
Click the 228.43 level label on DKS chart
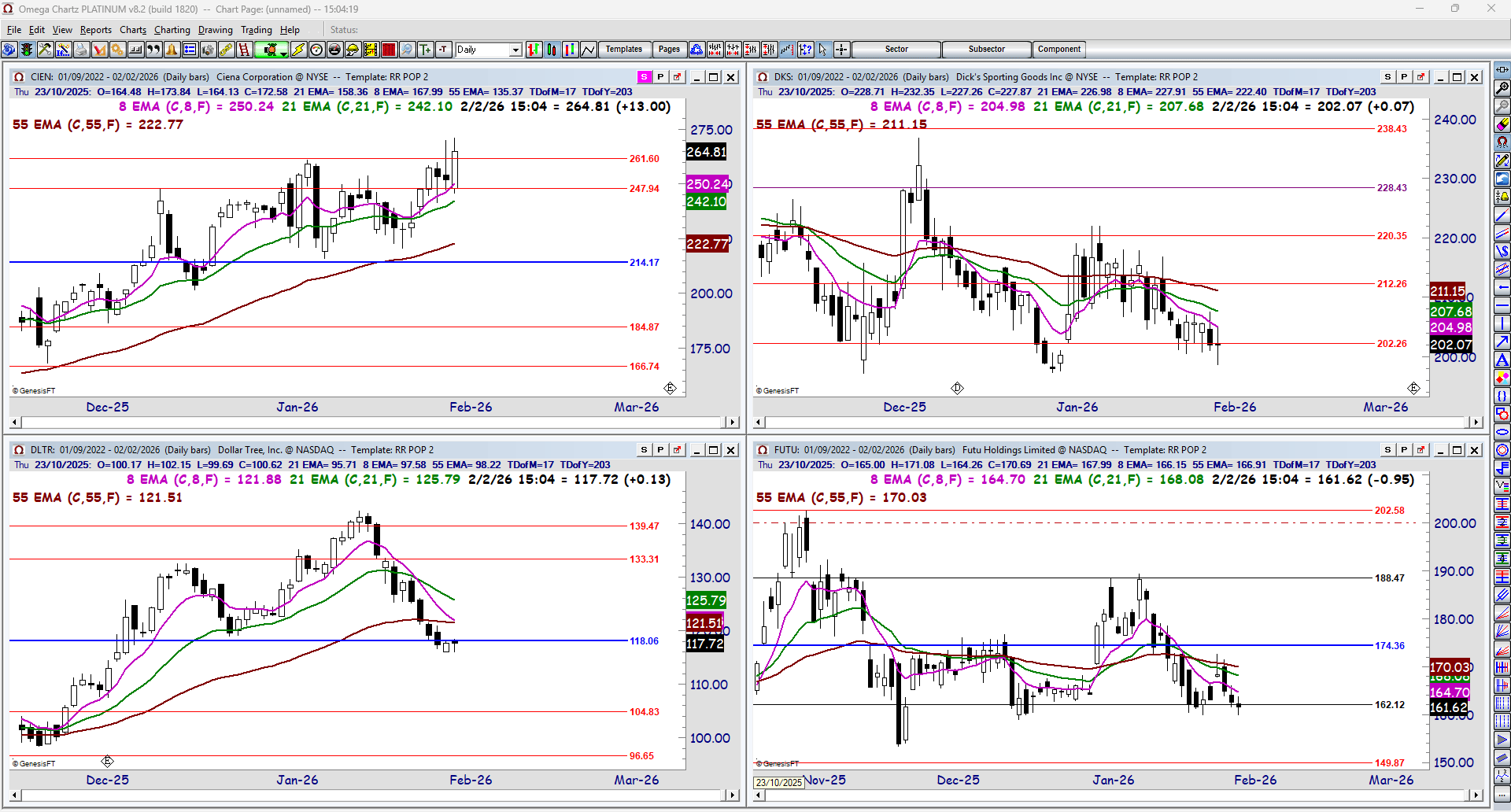click(x=1392, y=188)
